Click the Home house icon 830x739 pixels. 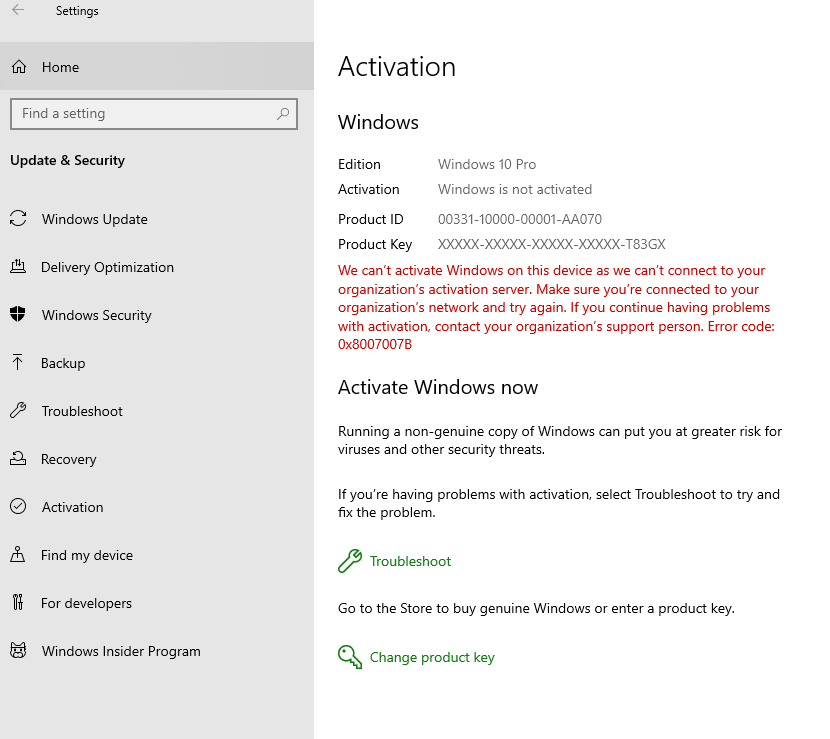coord(19,67)
